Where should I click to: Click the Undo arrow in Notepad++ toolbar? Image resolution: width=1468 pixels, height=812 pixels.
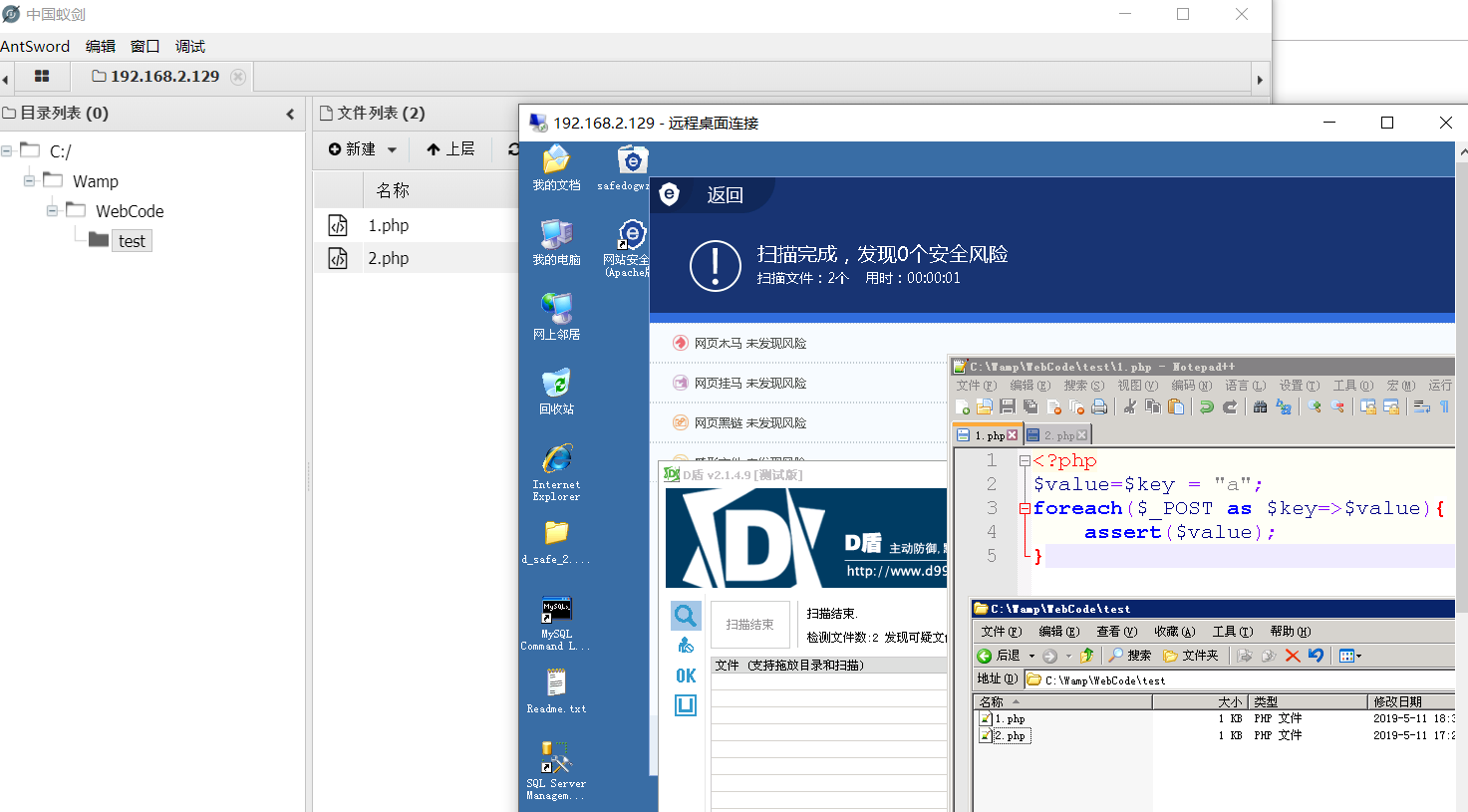pos(1206,406)
